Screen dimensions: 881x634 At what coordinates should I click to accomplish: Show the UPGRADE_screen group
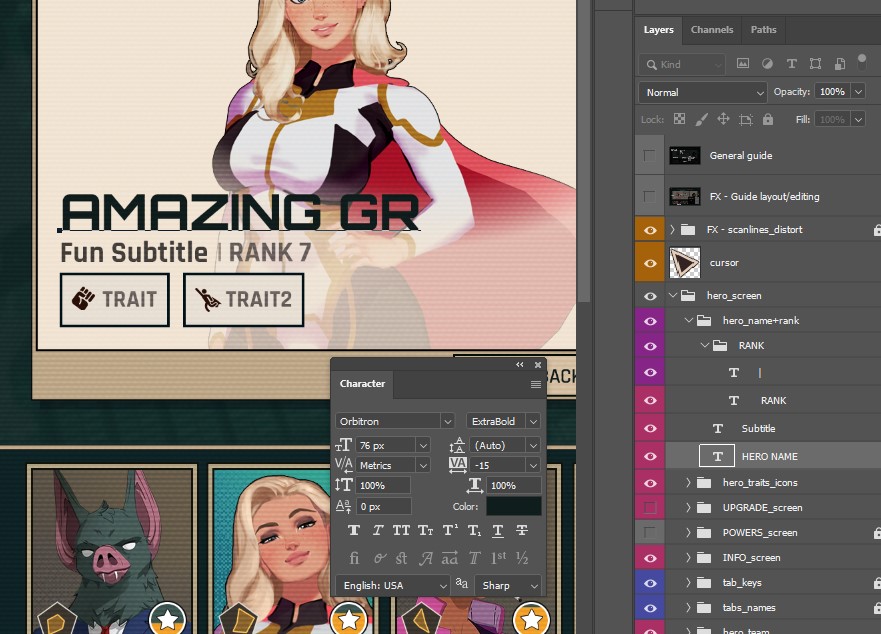point(650,508)
